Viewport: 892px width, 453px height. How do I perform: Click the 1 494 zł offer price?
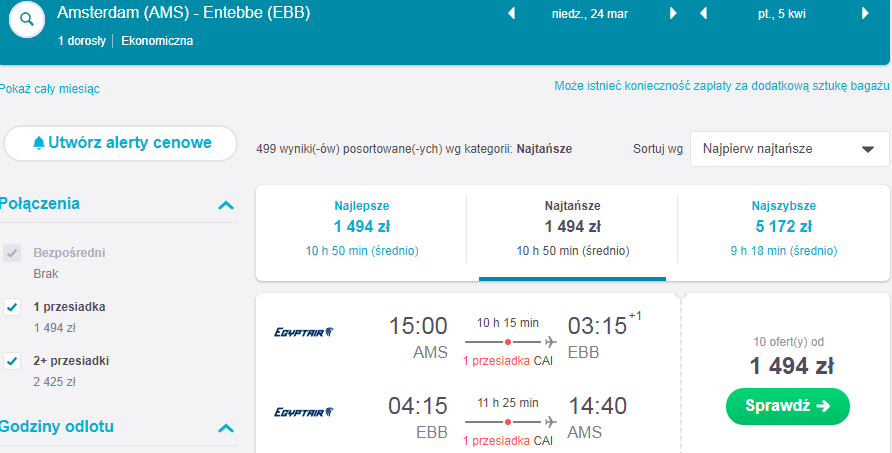point(791,366)
